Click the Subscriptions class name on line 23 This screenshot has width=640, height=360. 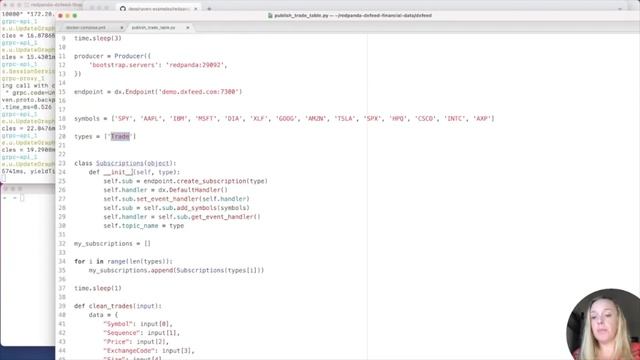(120, 163)
